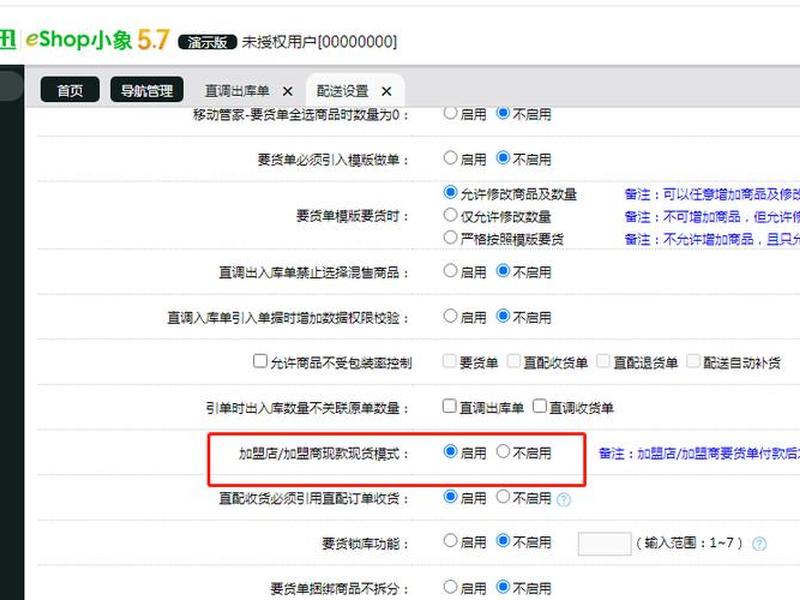Check 直调出库单 checkbox in 引单时出入库数量 row

point(449,406)
